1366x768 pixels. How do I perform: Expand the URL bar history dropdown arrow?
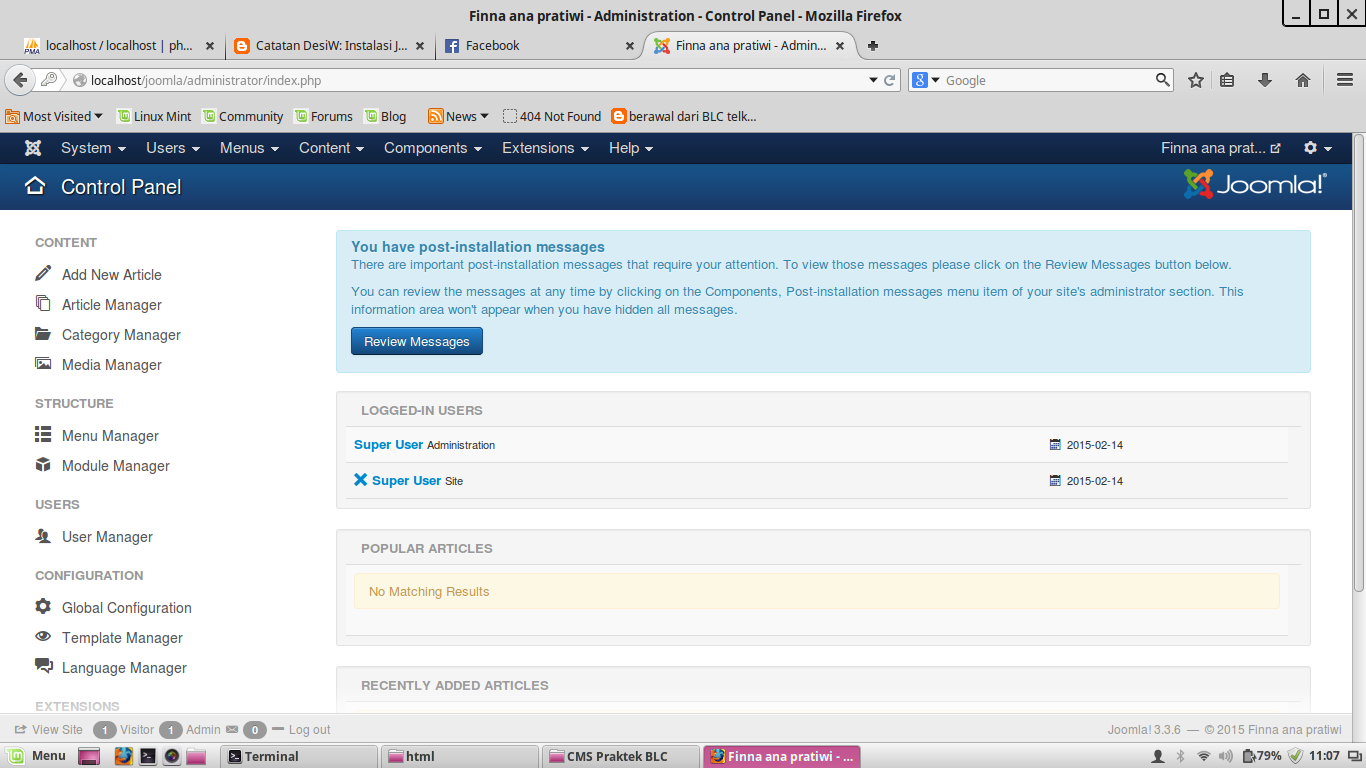(x=873, y=80)
